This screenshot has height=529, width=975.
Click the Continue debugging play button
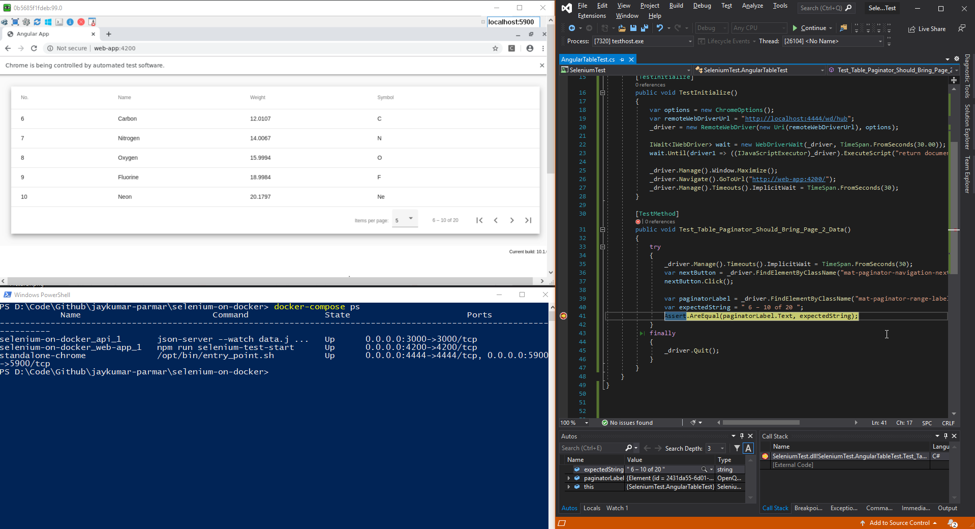(x=796, y=28)
